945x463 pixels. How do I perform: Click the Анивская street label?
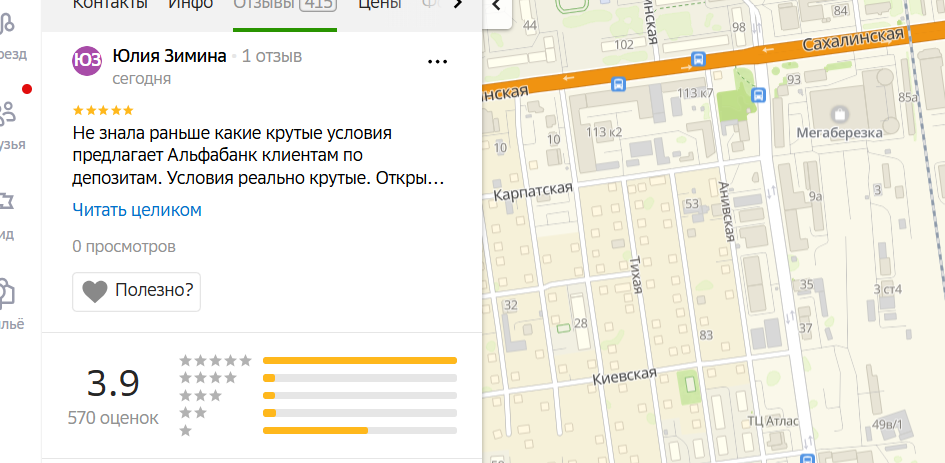pos(726,212)
